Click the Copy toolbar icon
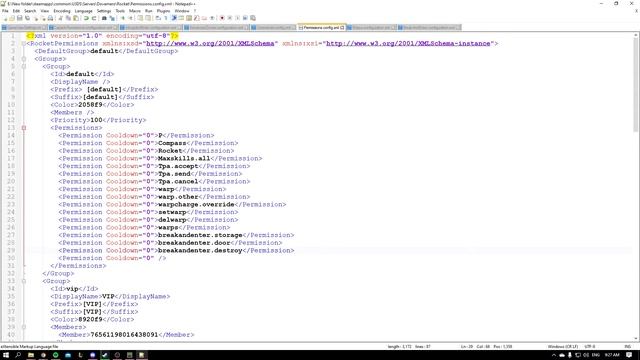Screen dimensions: 640x360 68,18
